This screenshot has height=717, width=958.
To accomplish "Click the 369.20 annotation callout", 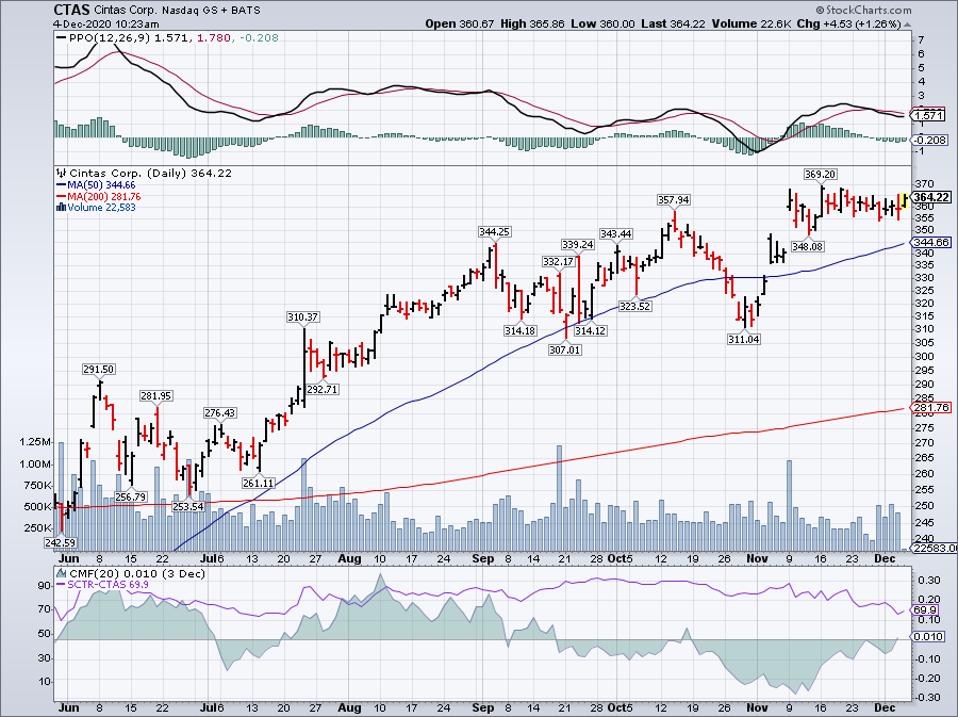I will 823,173.
